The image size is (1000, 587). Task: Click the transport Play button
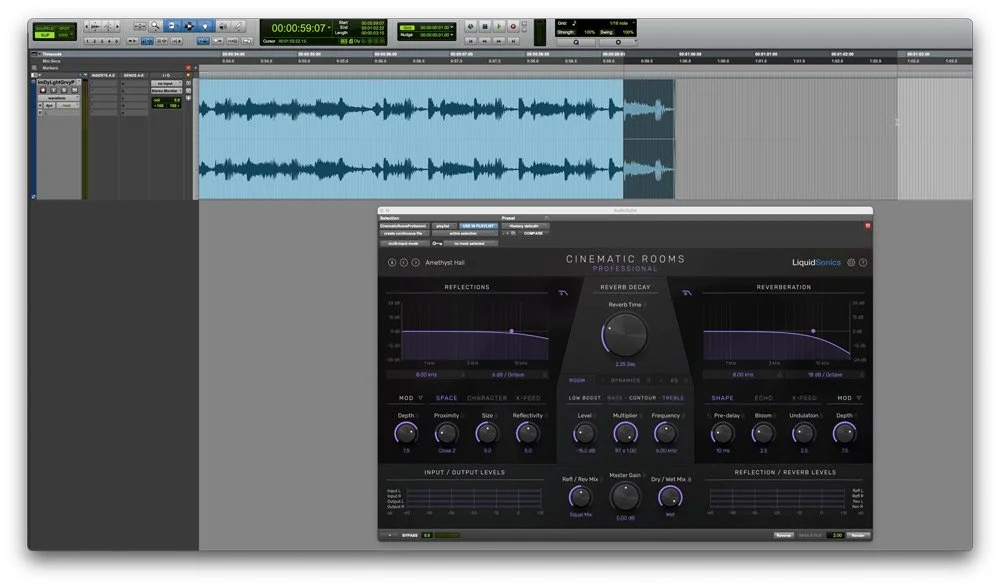(x=499, y=27)
